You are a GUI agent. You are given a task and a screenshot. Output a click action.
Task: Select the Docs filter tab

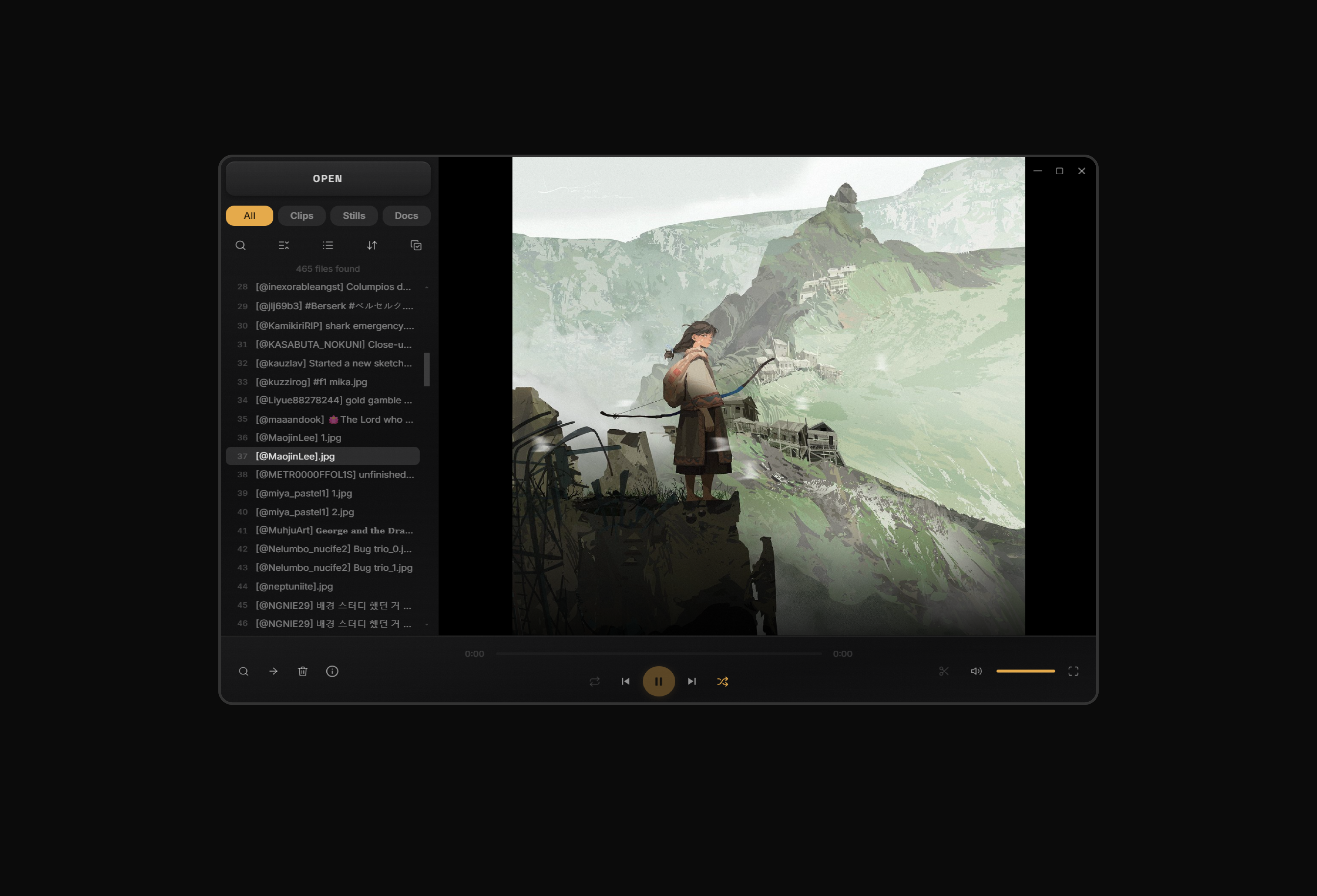(x=406, y=215)
